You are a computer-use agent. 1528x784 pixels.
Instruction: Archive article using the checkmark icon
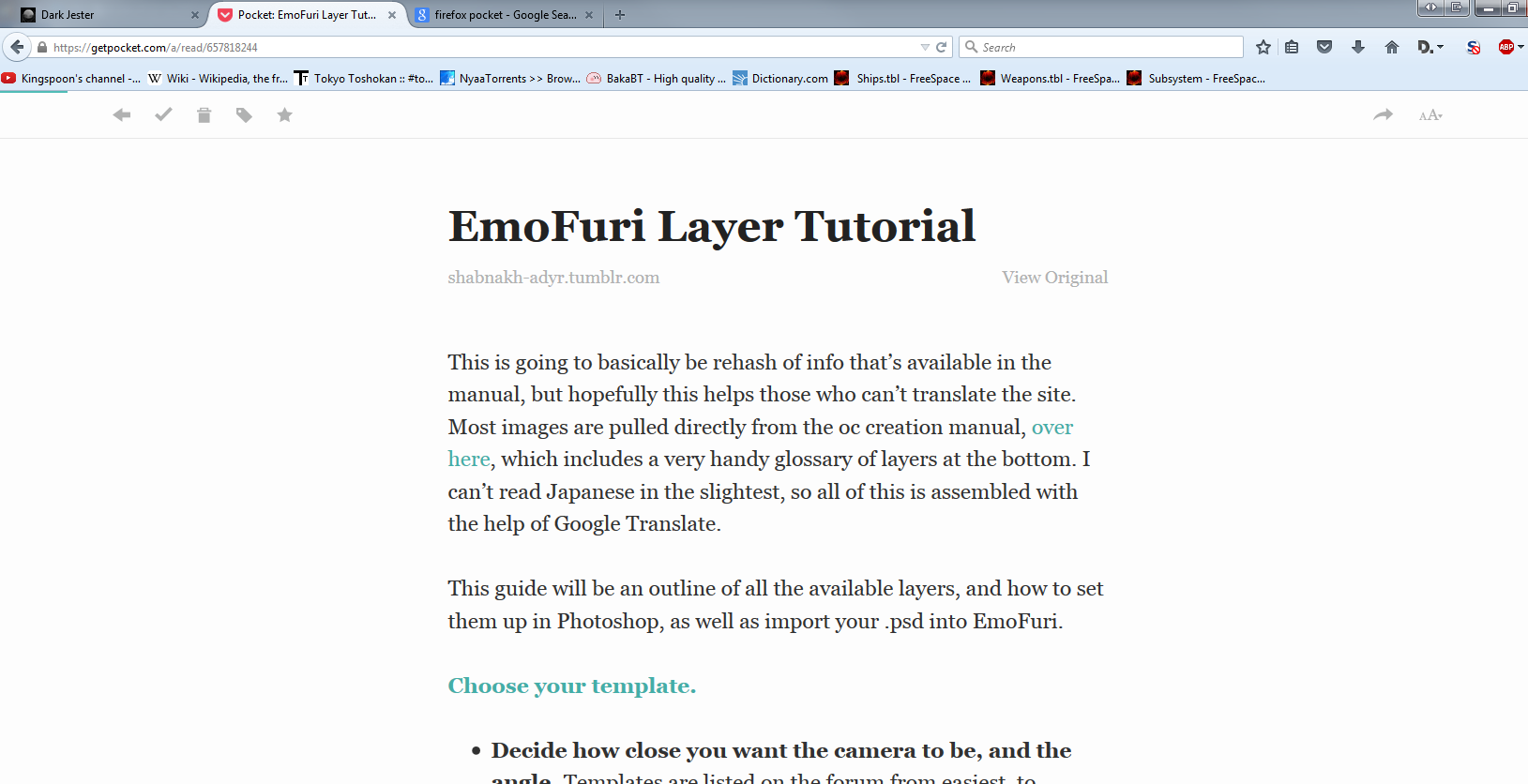(x=163, y=114)
